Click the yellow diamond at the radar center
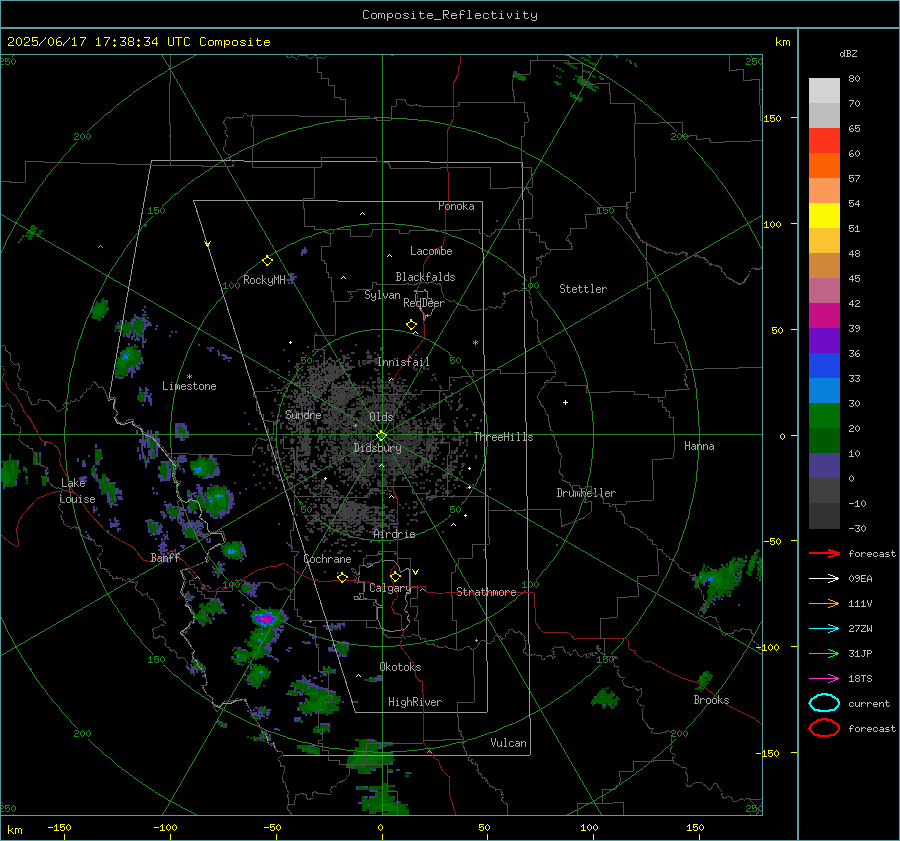900x841 pixels. 382,436
